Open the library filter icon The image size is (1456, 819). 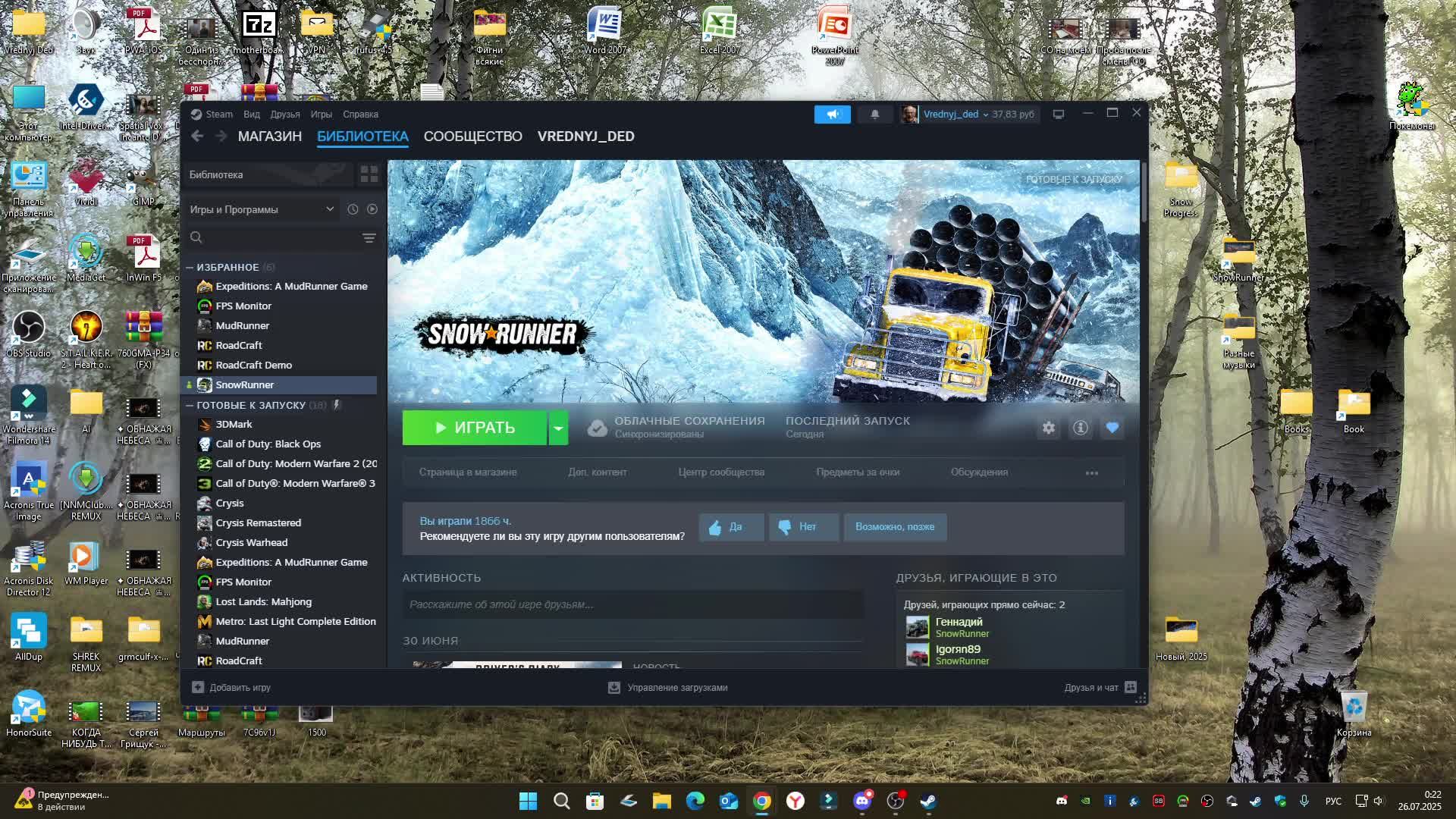pyautogui.click(x=369, y=238)
